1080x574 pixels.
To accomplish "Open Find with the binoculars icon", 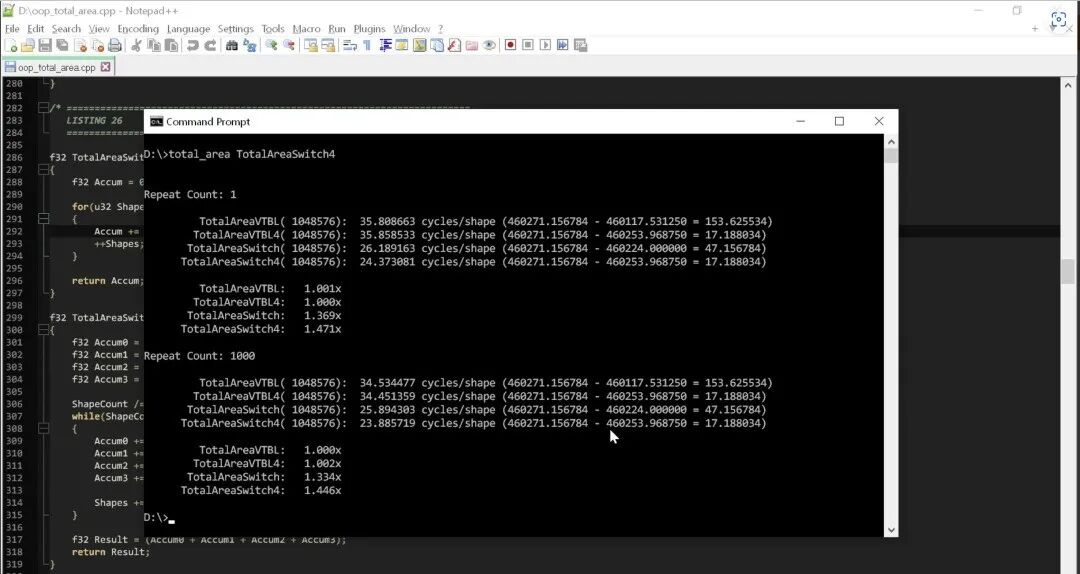I will pos(232,45).
